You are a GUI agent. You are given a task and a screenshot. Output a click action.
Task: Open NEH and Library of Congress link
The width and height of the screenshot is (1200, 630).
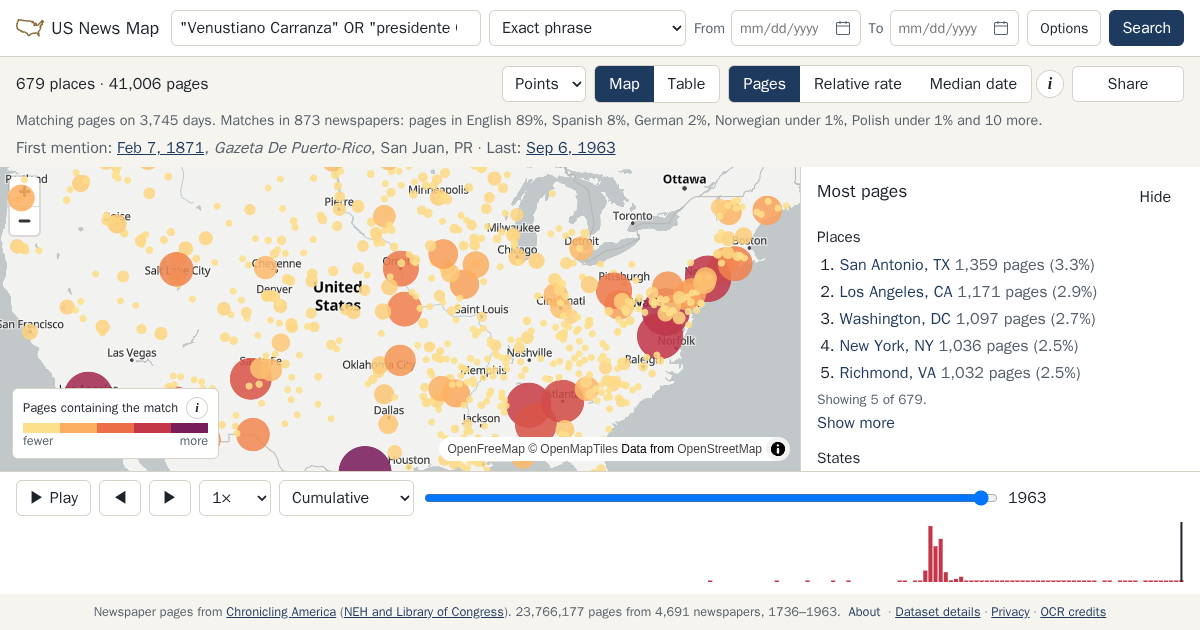coord(424,612)
